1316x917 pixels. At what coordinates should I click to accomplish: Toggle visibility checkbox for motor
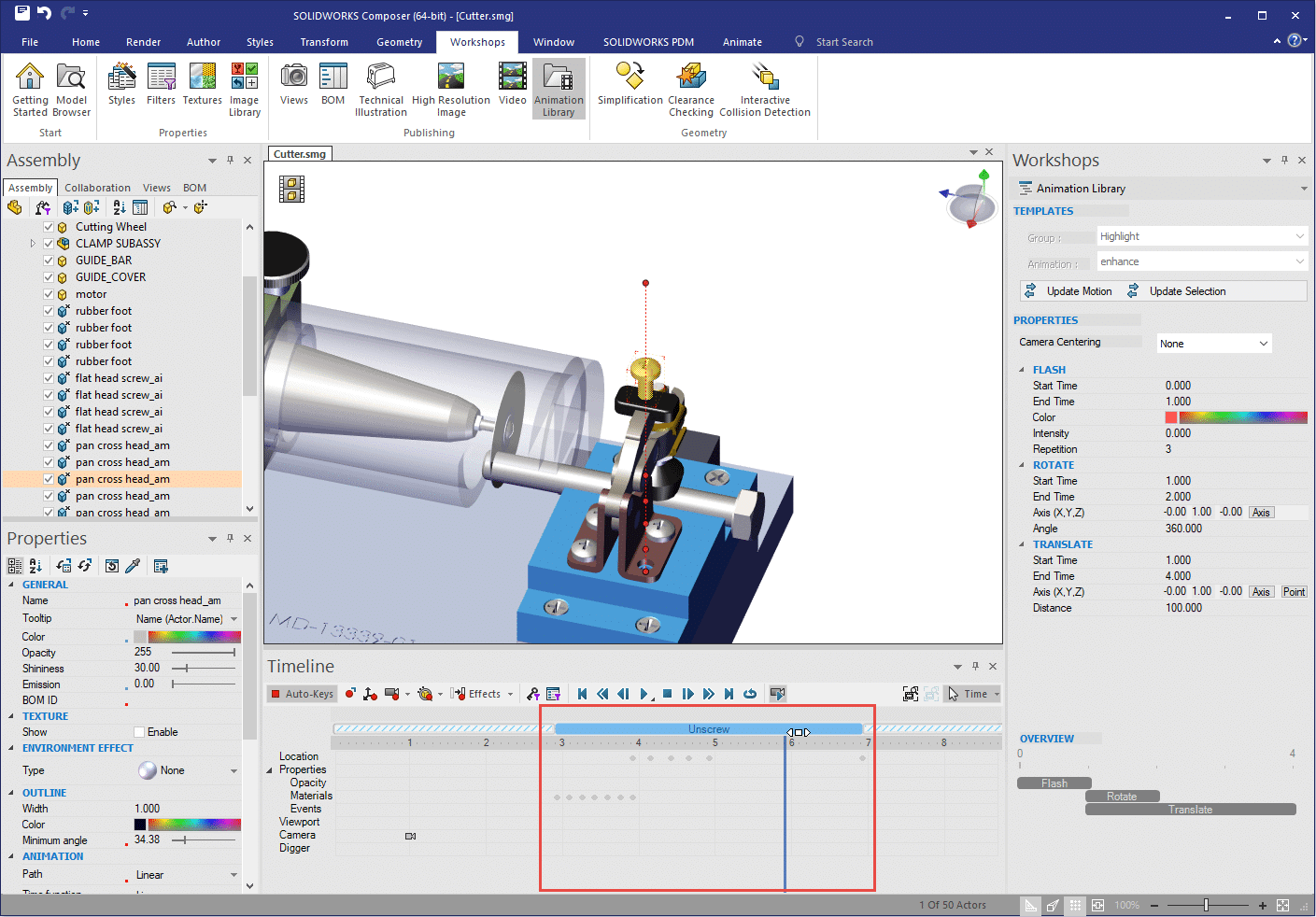49,294
